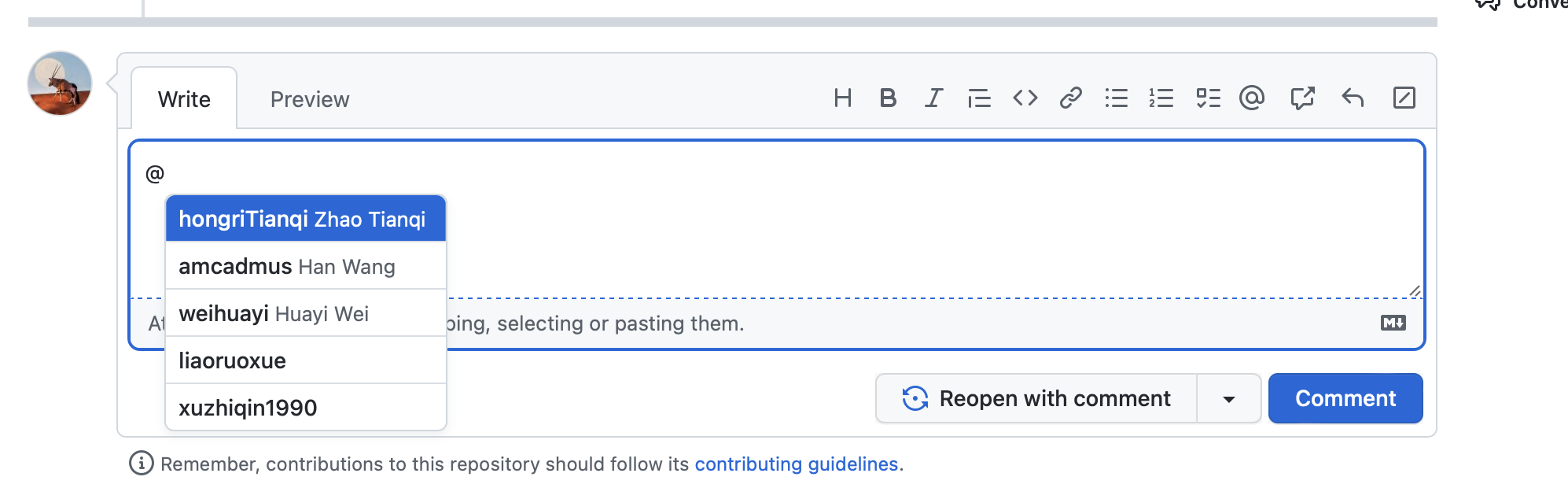1568x499 pixels.
Task: Open the contributing guidelines link
Action: click(x=796, y=464)
